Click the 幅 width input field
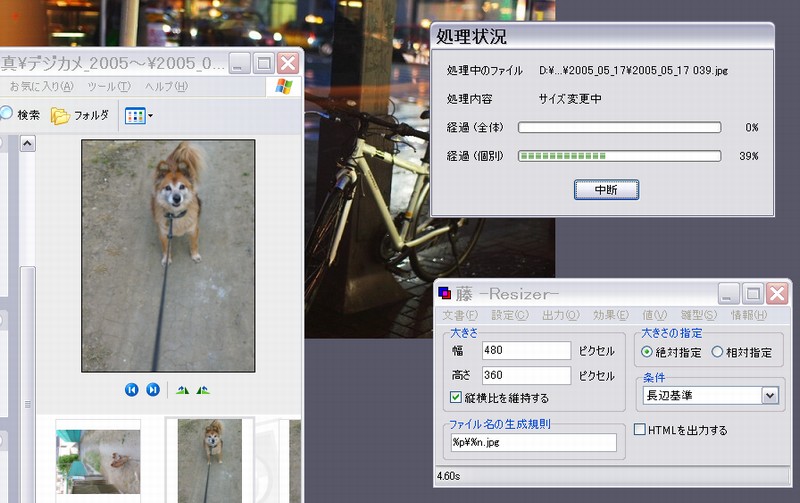The image size is (800, 503). click(x=524, y=350)
